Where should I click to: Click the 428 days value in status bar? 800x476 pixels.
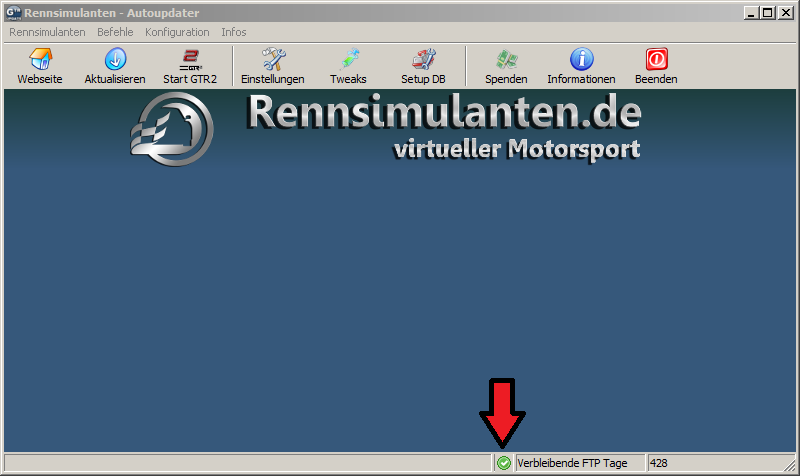pos(659,463)
